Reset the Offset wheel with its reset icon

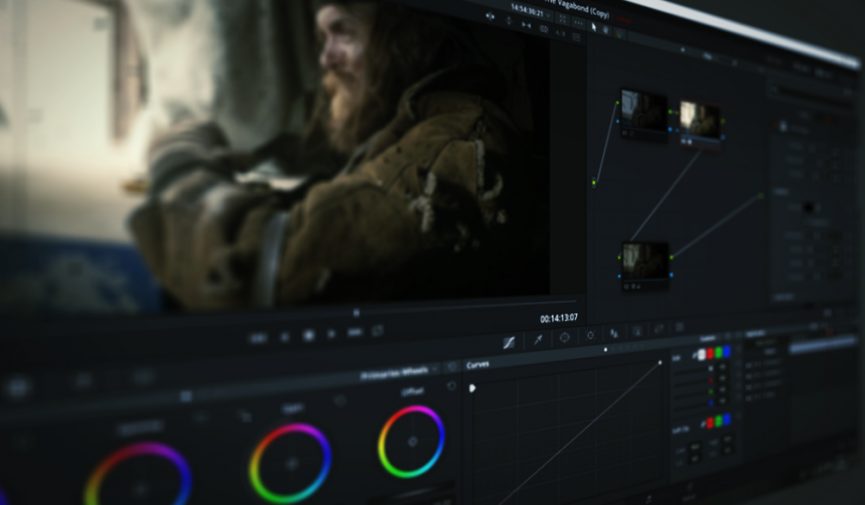[451, 386]
